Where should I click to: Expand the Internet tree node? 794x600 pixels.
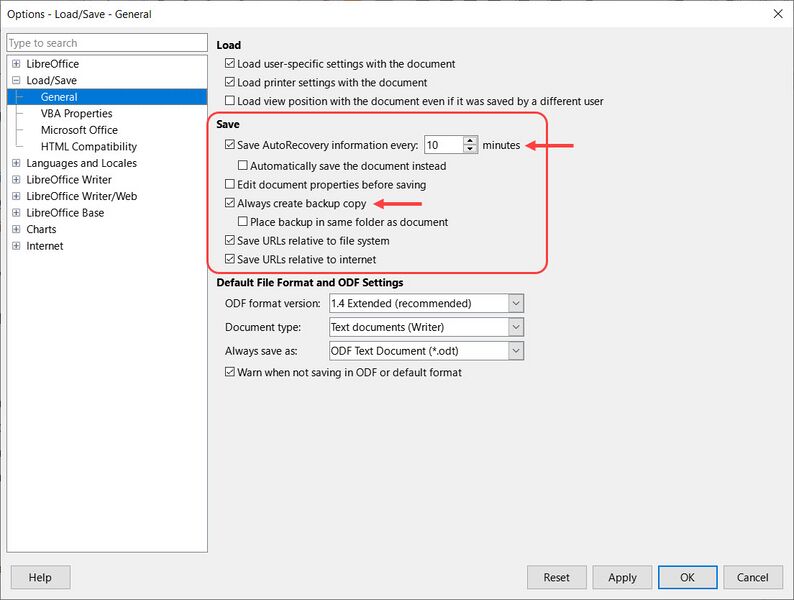pyautogui.click(x=16, y=246)
